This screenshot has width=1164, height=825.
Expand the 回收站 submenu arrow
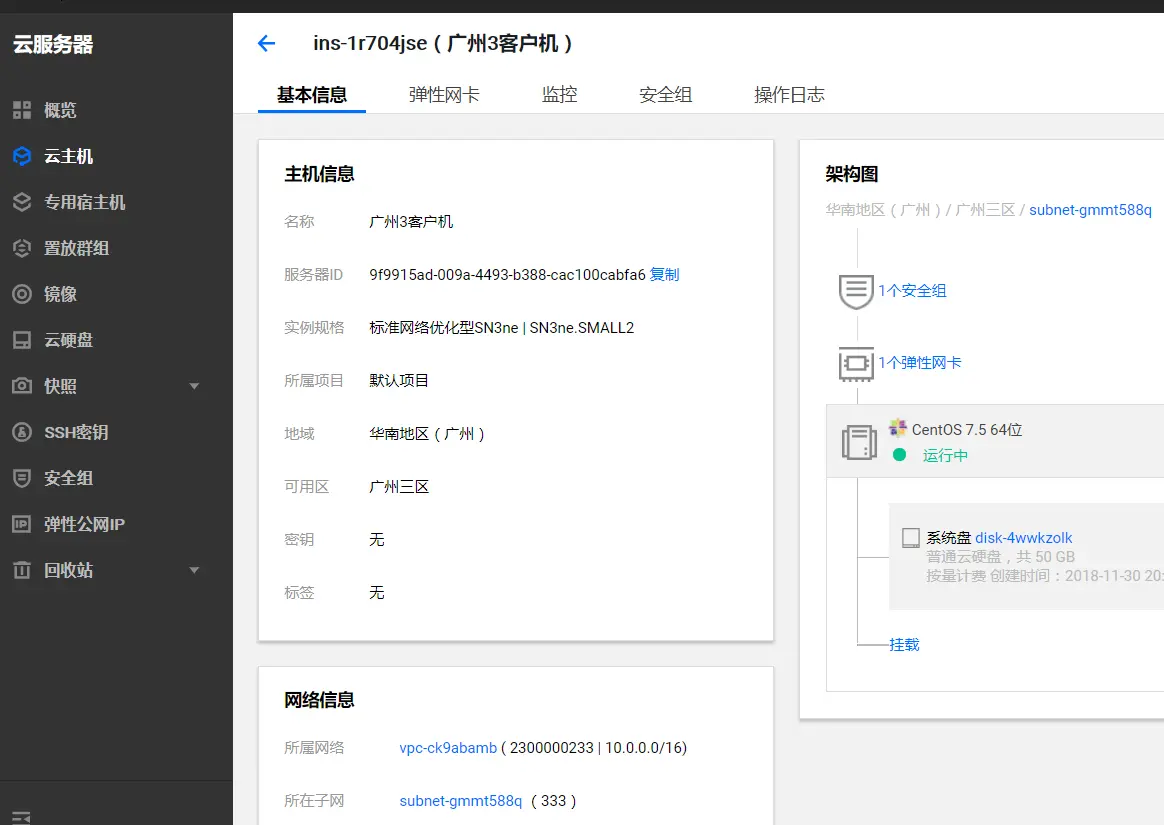point(194,570)
